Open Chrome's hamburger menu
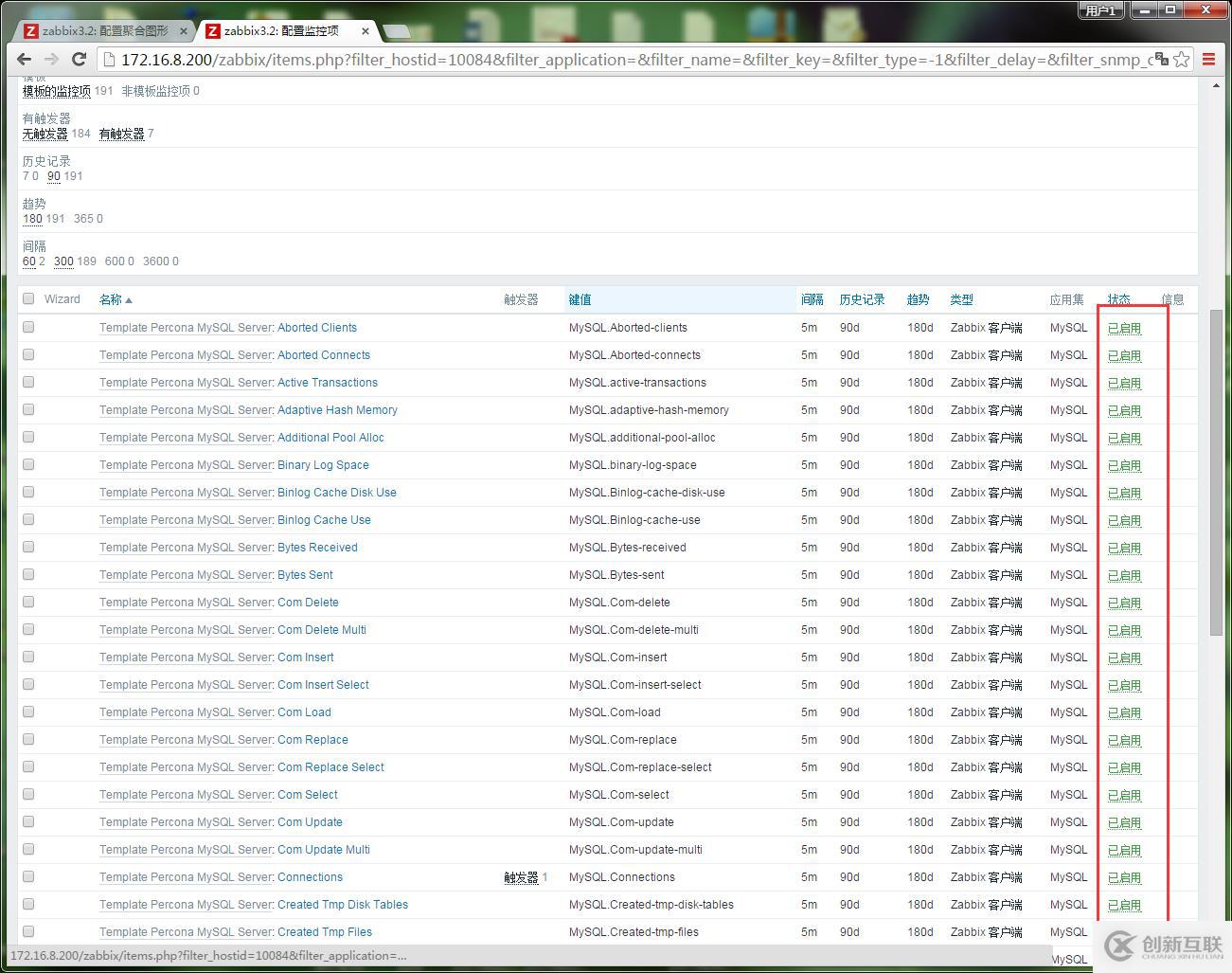The height and width of the screenshot is (973, 1232). pyautogui.click(x=1207, y=59)
